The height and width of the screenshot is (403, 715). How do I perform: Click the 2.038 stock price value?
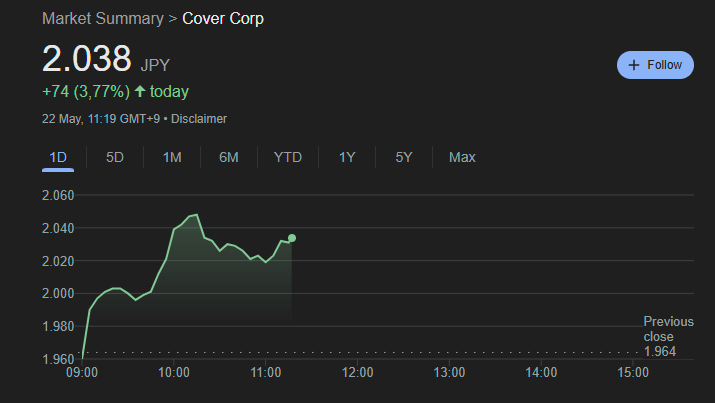[x=87, y=58]
